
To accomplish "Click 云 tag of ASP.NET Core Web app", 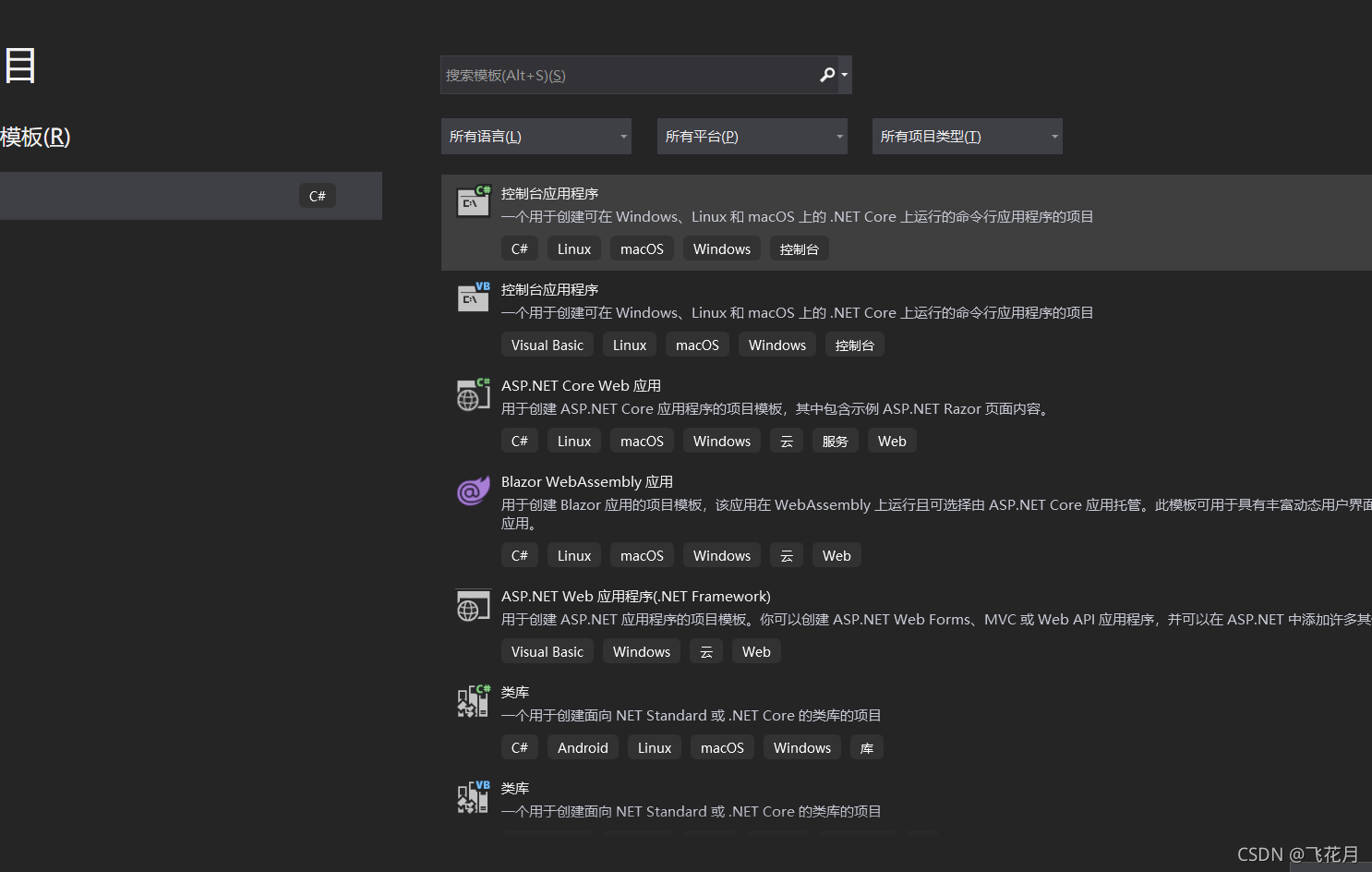I will (787, 442).
